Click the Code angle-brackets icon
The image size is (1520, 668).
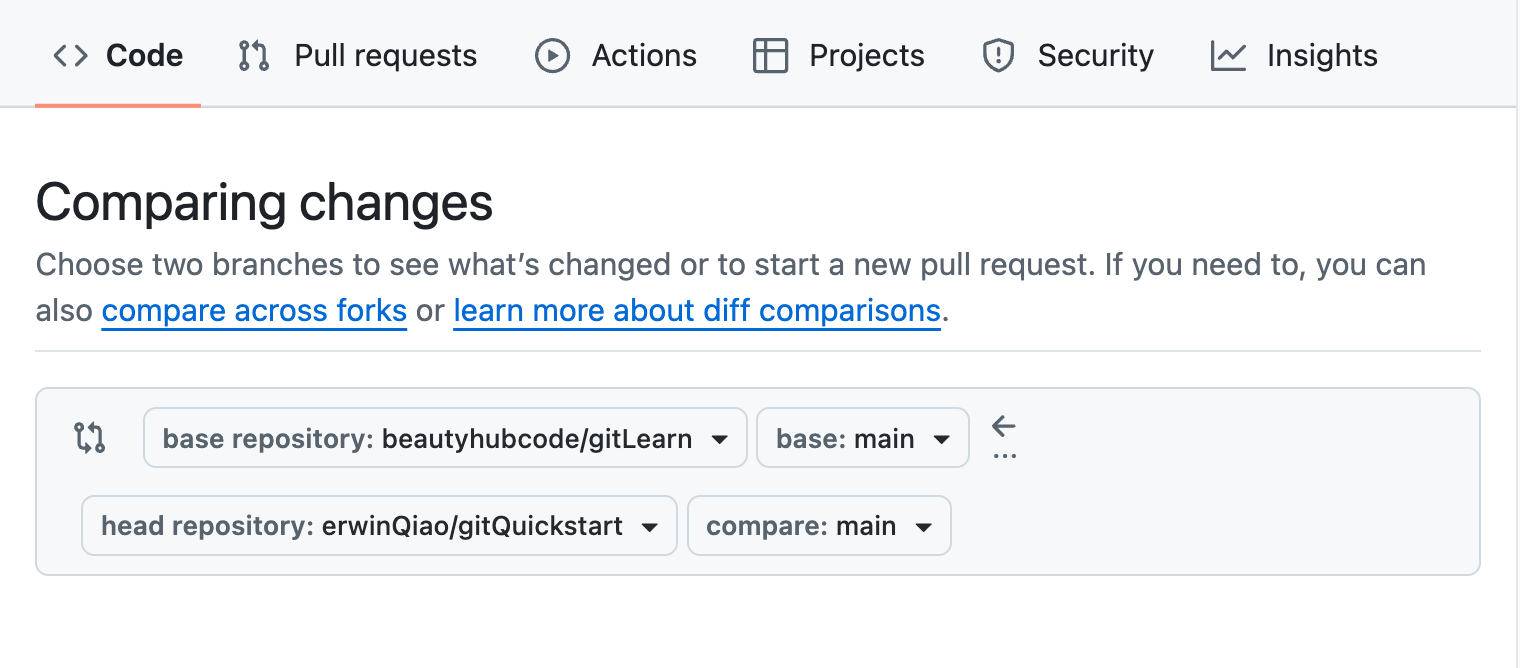[70, 56]
